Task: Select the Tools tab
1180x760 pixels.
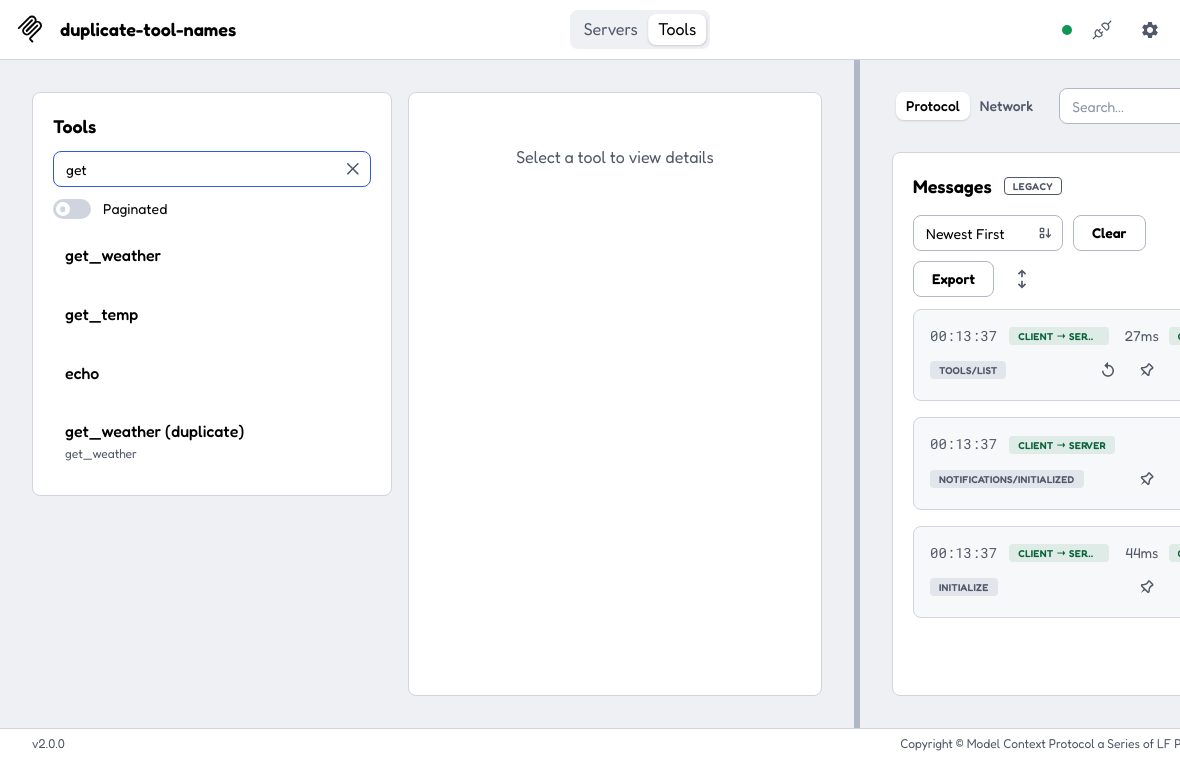Action: click(677, 29)
